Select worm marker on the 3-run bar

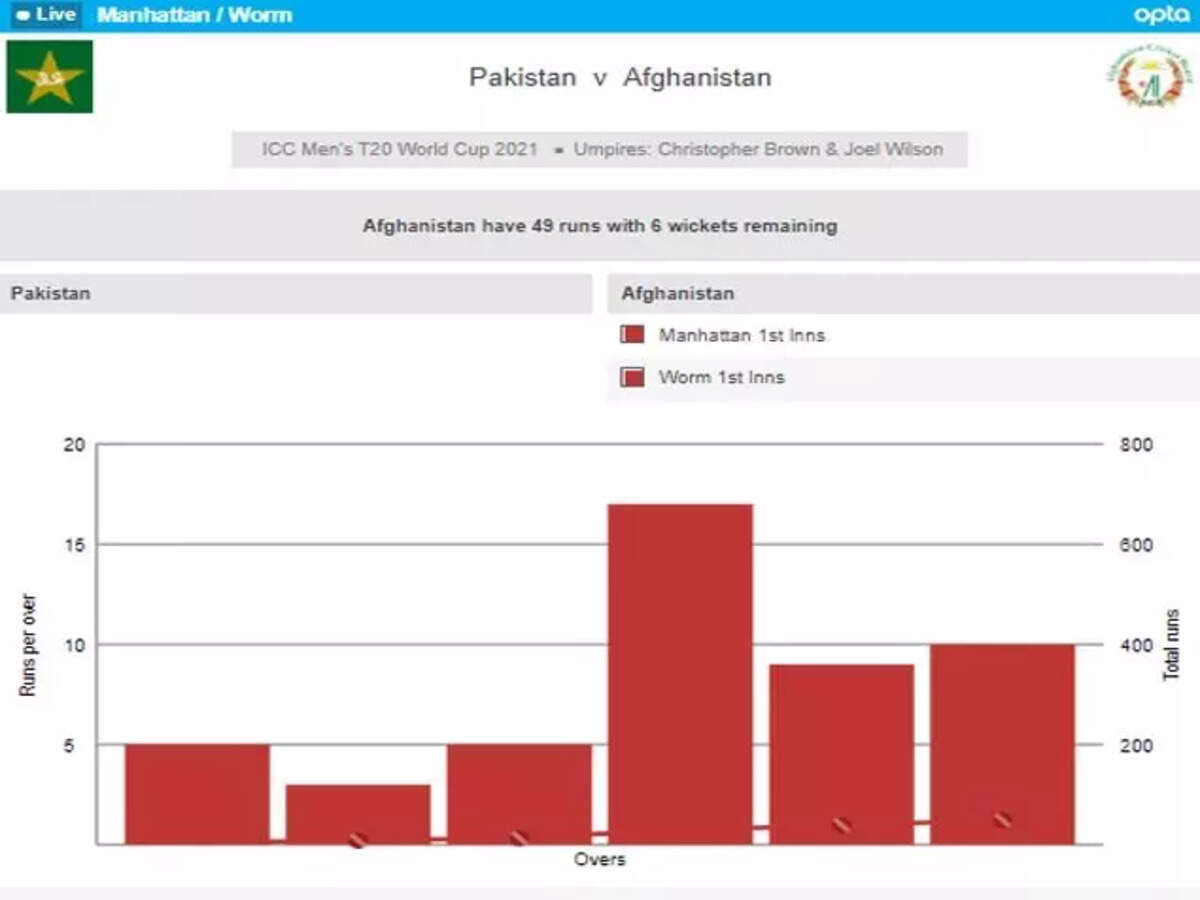point(357,840)
